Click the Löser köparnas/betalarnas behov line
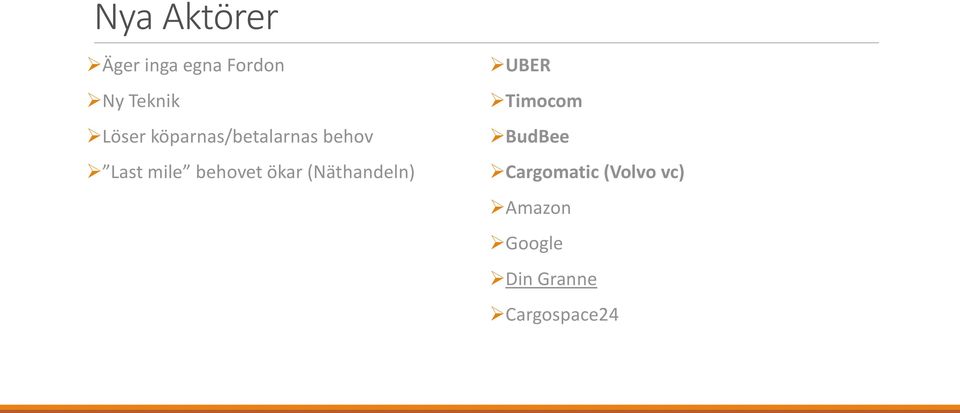 pos(238,136)
